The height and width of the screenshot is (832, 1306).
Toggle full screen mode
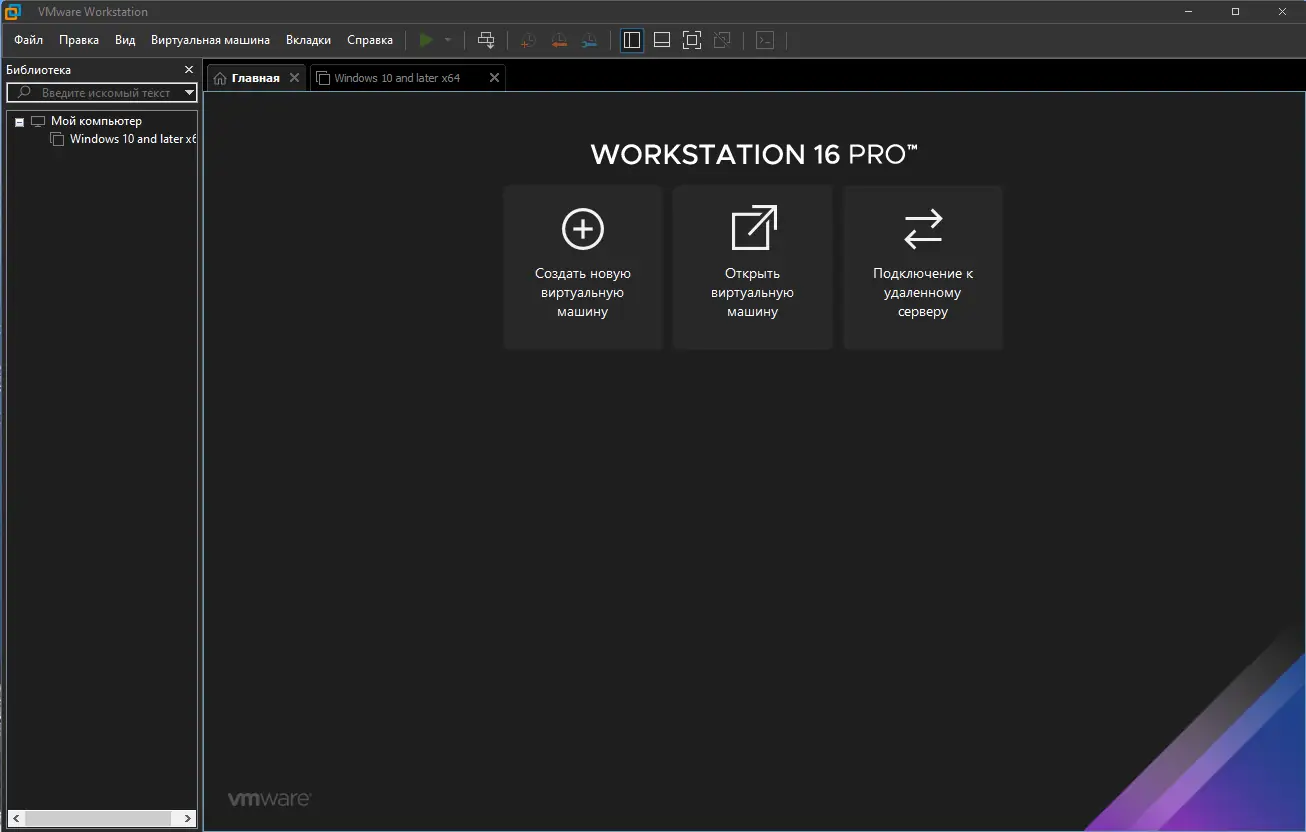[x=691, y=40]
